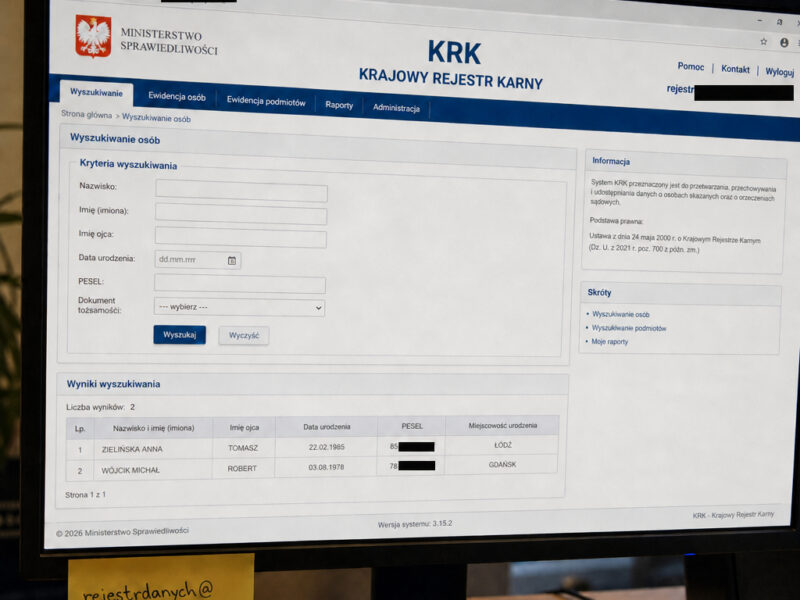The width and height of the screenshot is (800, 600).
Task: Click the Miejscowość urodzenia column header
Action: coord(503,425)
